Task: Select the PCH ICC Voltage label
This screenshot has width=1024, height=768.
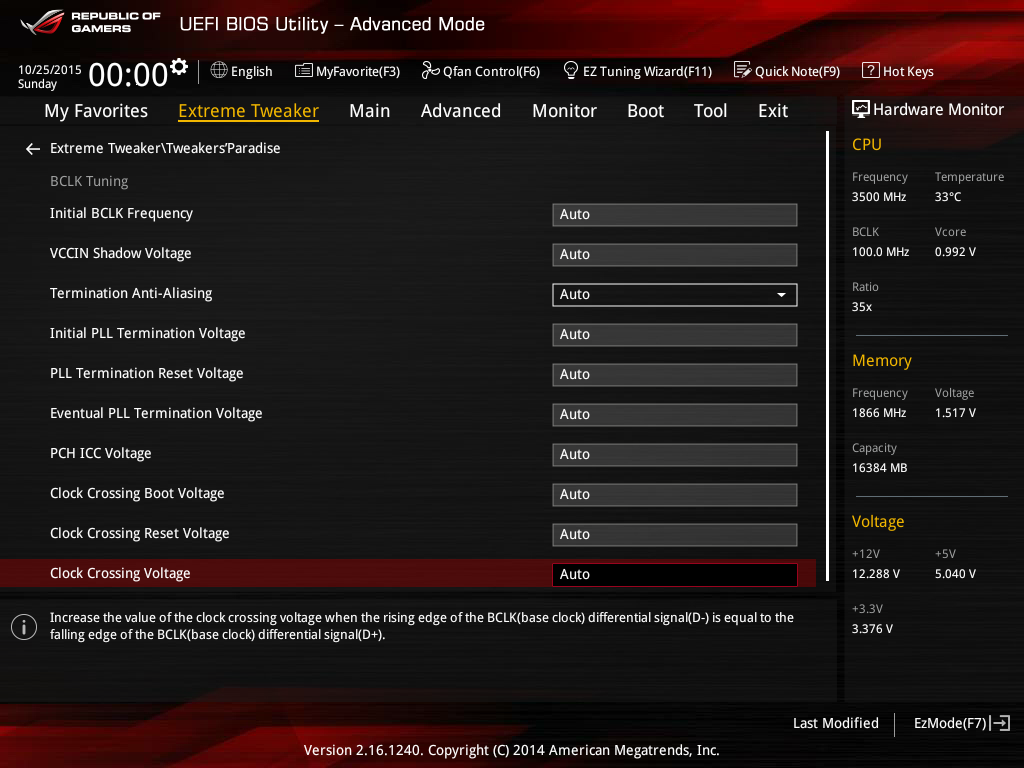Action: (x=101, y=453)
